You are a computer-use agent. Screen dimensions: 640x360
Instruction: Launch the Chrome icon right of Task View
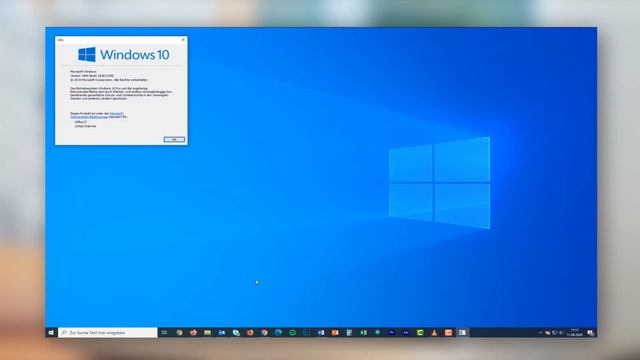179,333
